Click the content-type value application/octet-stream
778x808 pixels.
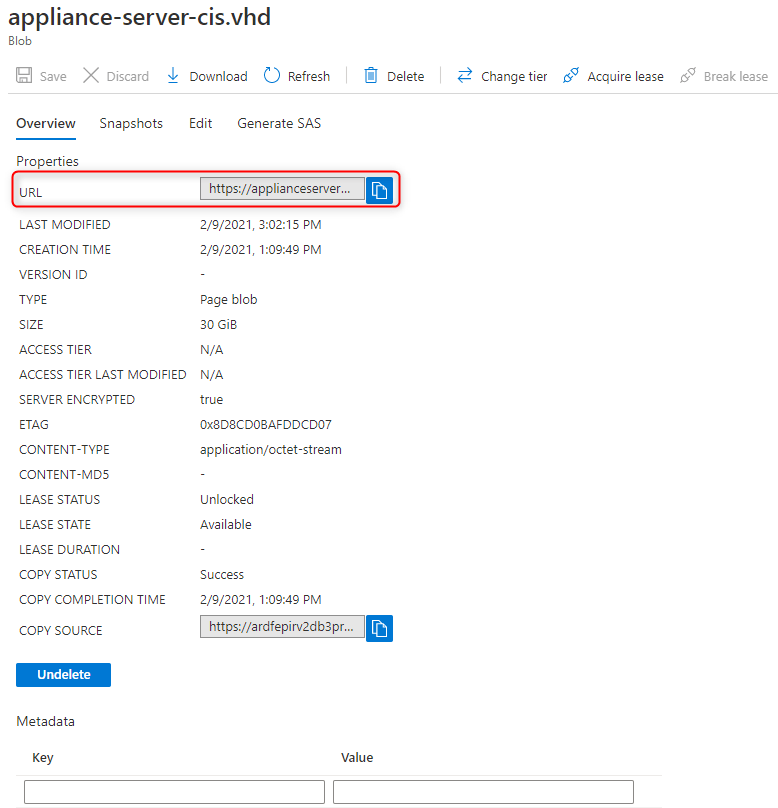270,450
